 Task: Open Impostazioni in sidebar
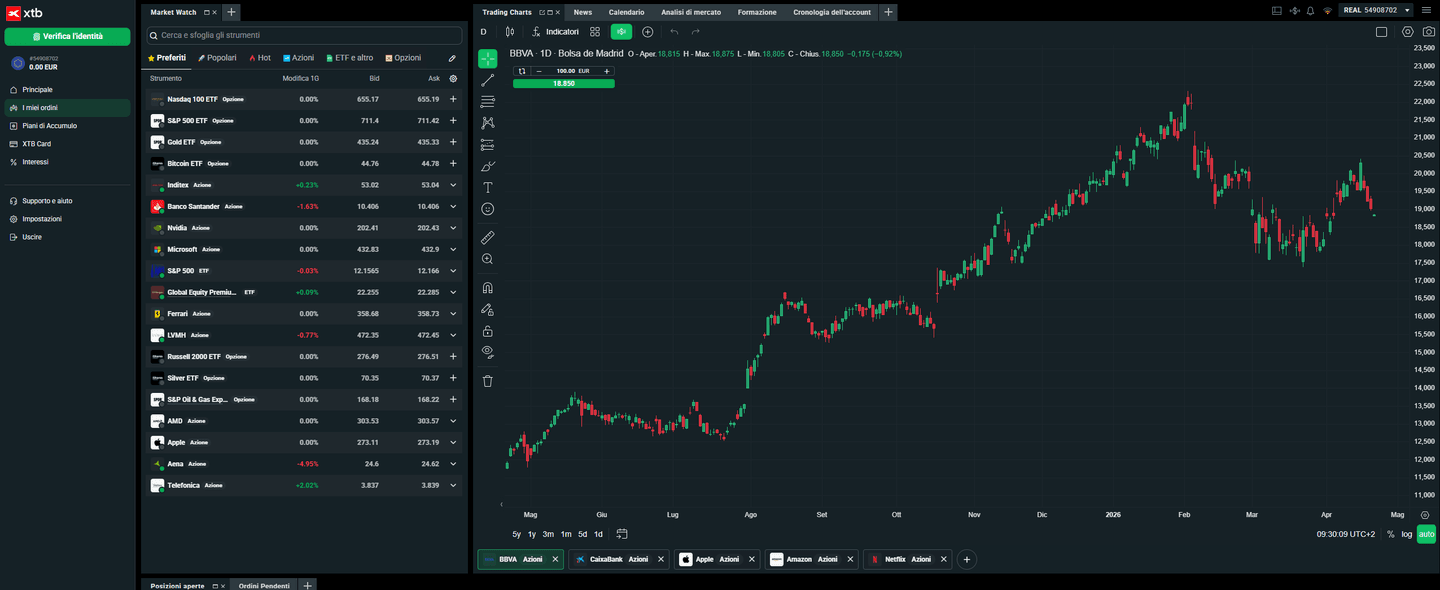(67, 219)
